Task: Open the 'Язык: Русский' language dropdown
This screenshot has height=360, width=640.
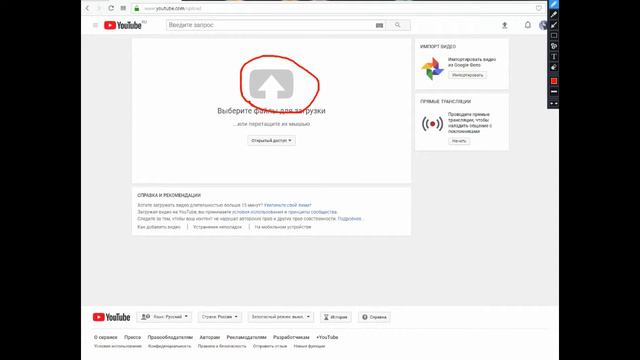Action: pos(165,317)
